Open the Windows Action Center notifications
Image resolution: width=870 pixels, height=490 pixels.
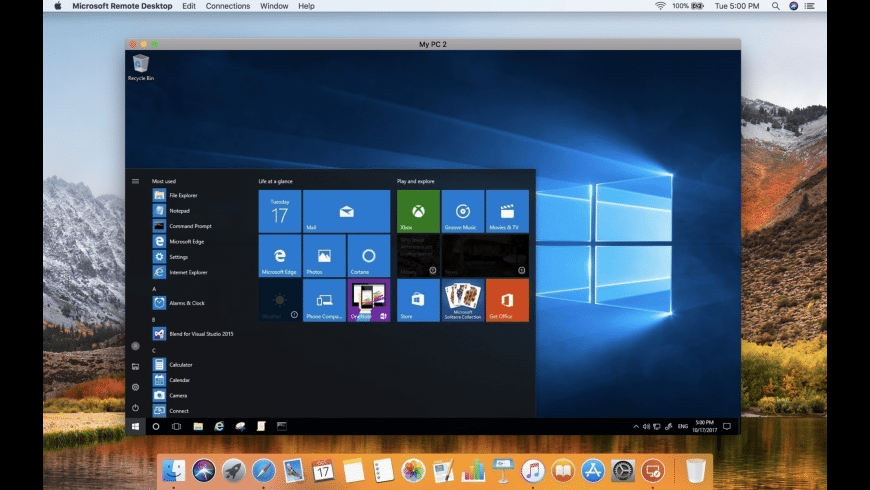pos(729,426)
